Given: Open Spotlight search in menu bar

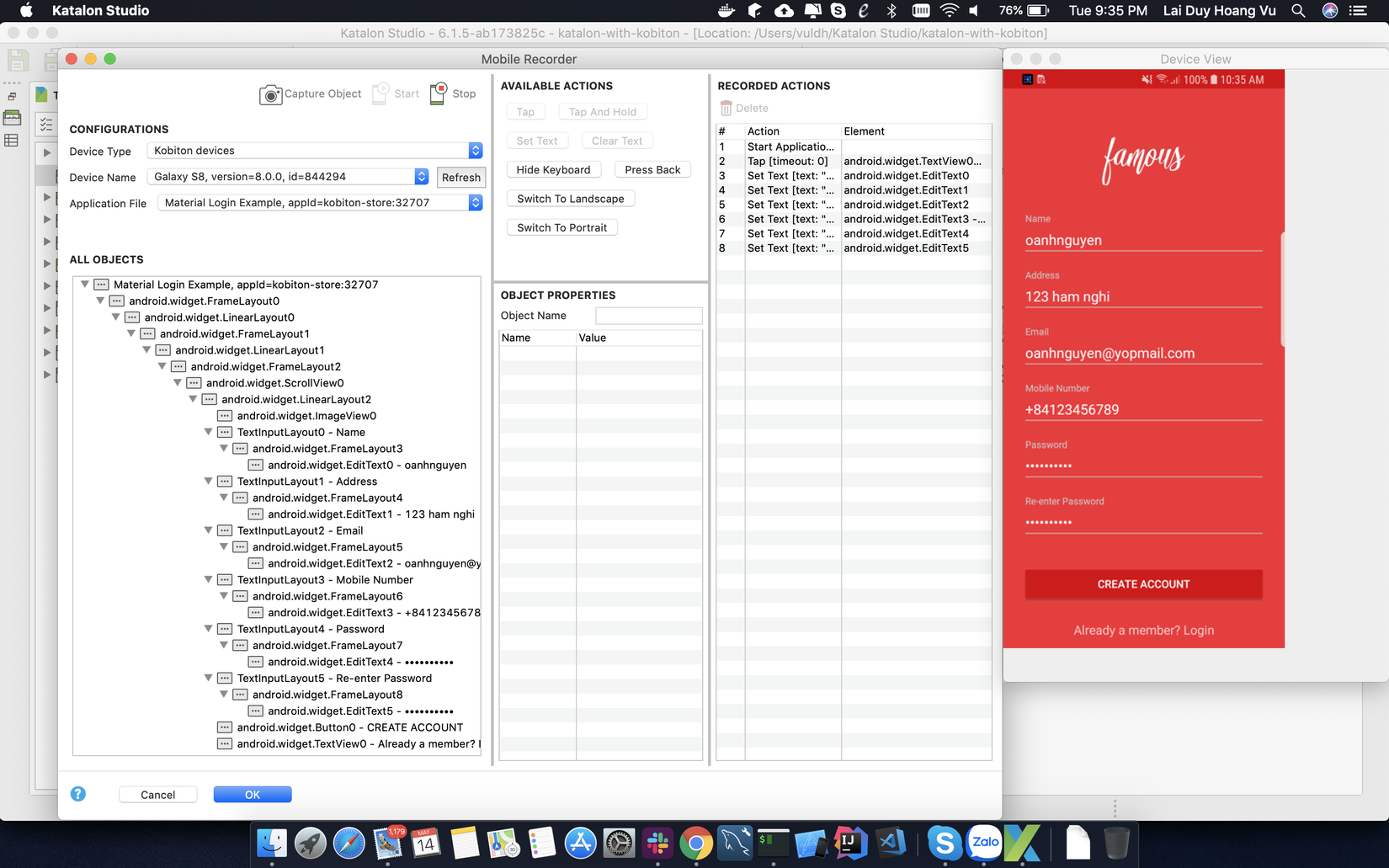Looking at the screenshot, I should (x=1298, y=11).
